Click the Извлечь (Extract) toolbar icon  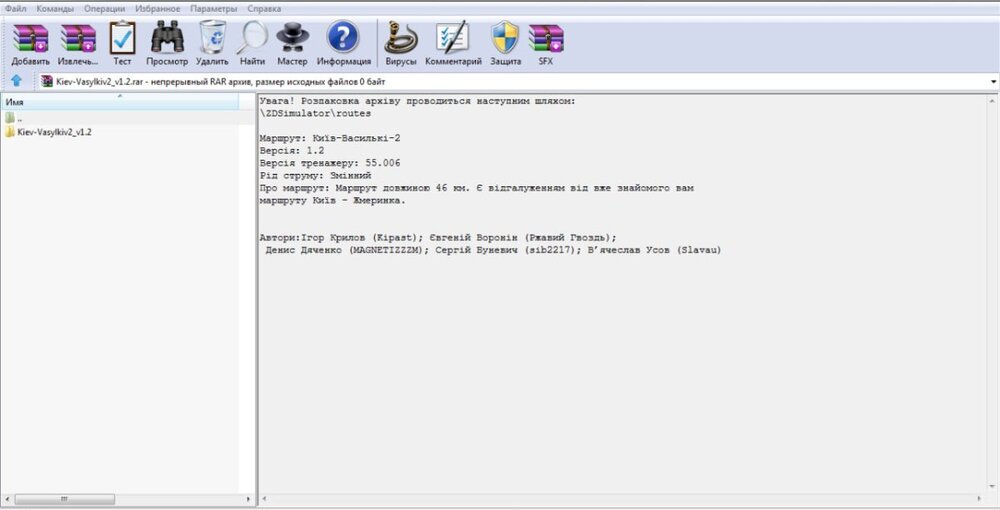pyautogui.click(x=77, y=39)
